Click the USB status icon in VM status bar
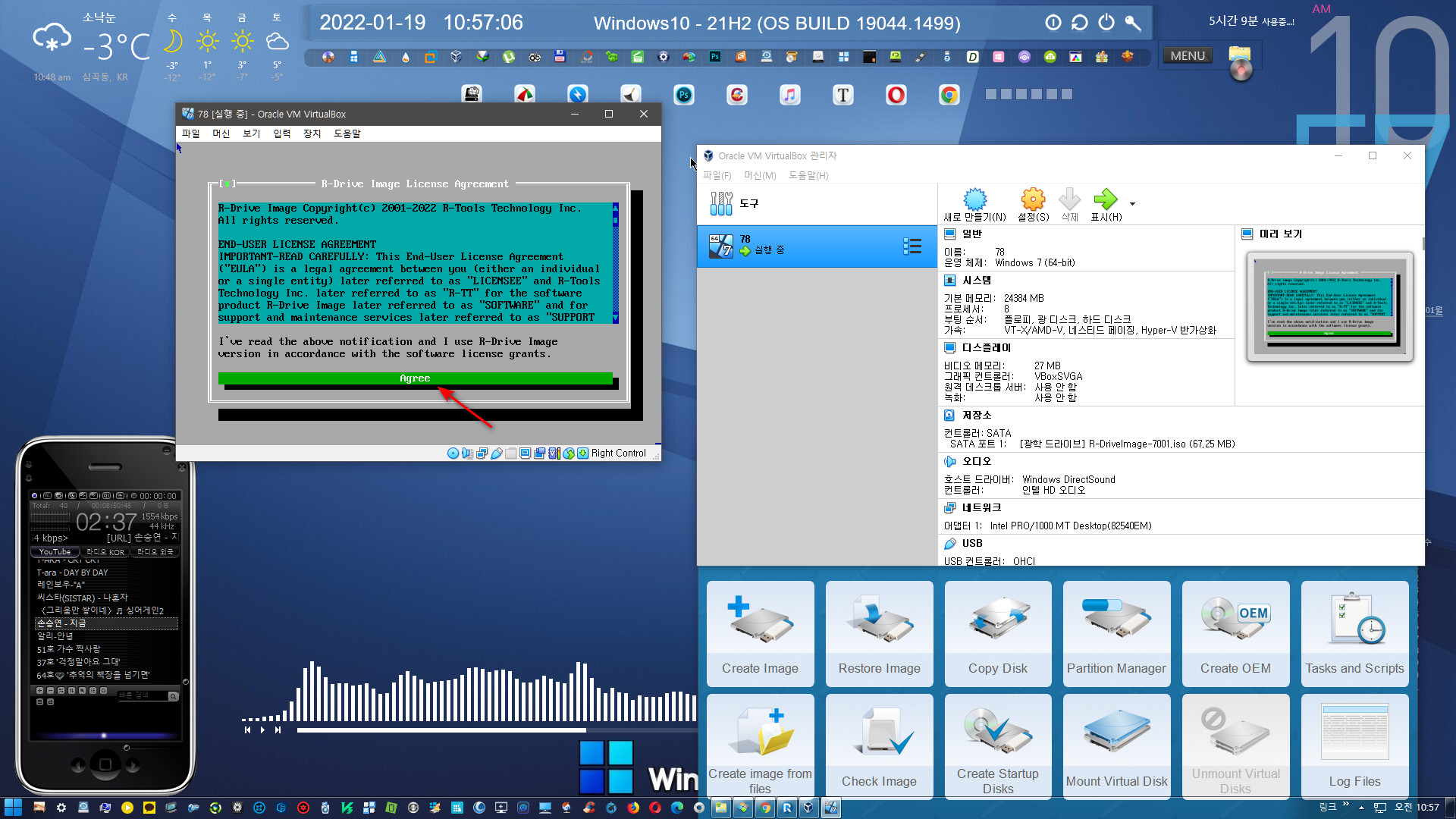This screenshot has width=1456, height=819. (497, 453)
